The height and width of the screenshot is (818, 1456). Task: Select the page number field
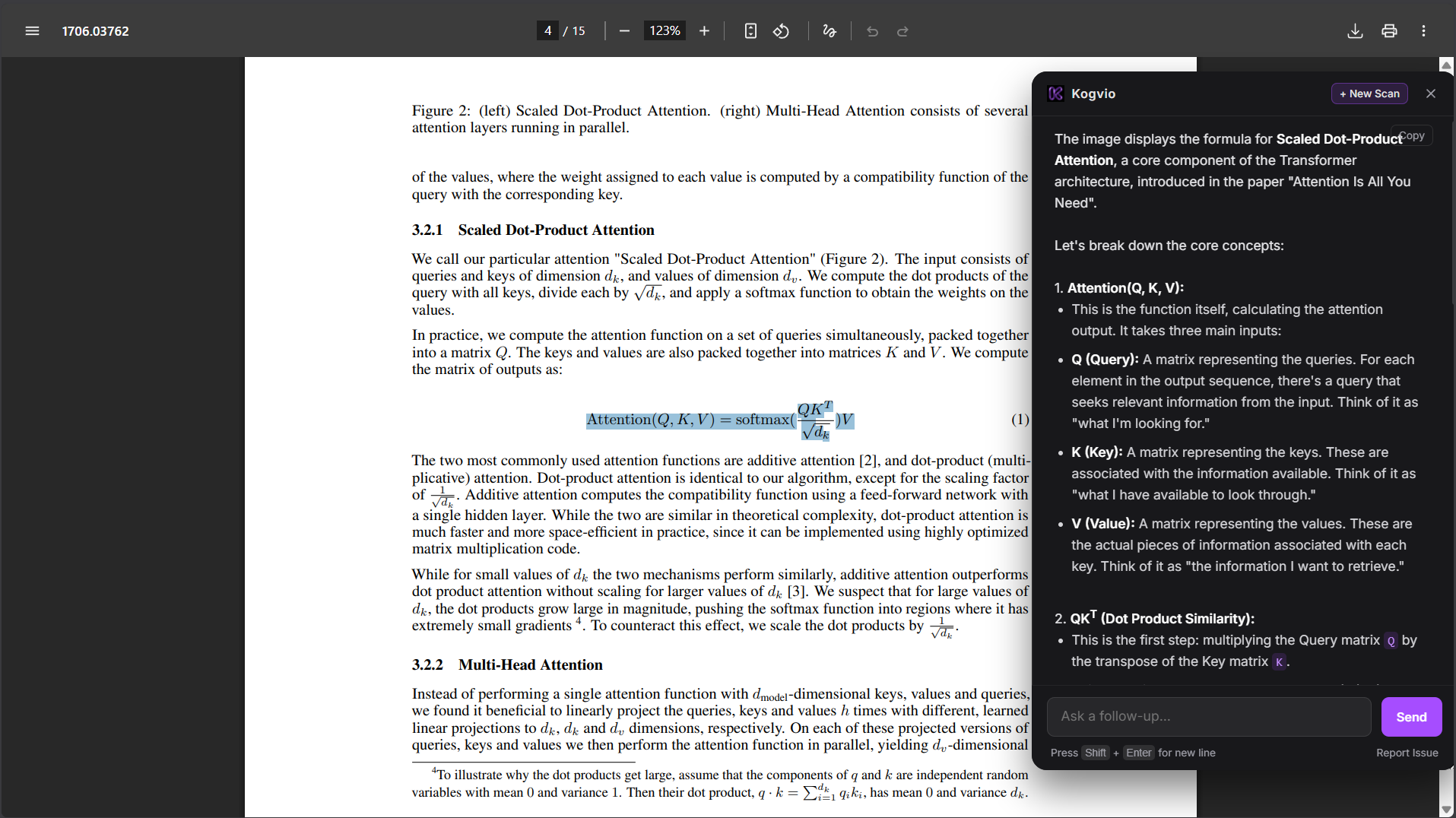point(547,31)
